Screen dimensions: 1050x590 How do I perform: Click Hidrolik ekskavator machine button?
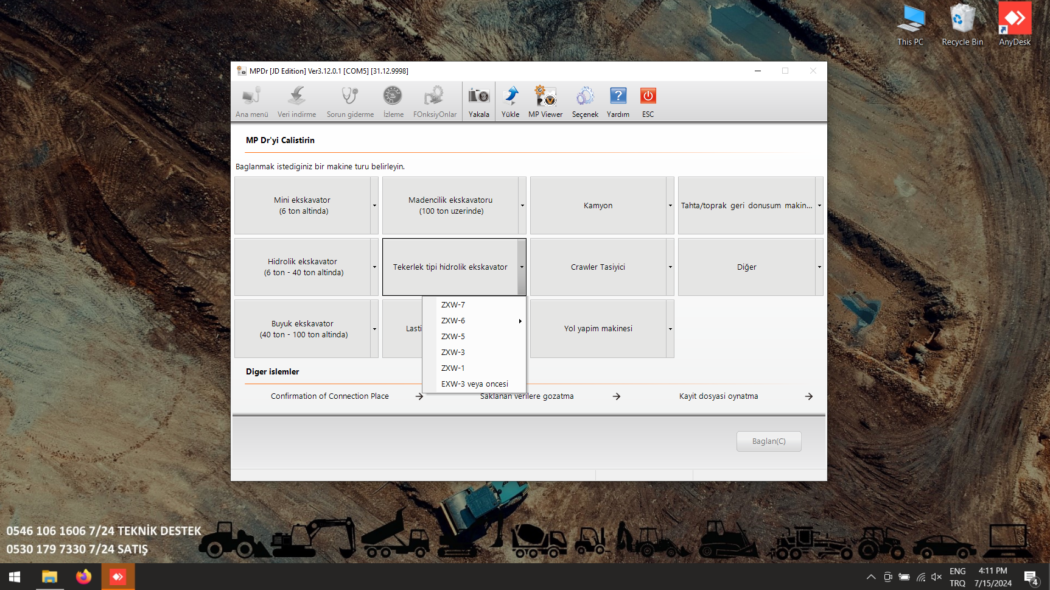pos(302,267)
